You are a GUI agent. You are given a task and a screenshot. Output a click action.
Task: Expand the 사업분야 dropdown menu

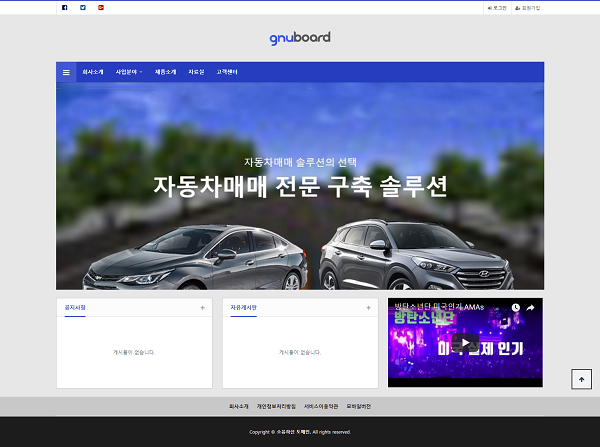tap(129, 72)
